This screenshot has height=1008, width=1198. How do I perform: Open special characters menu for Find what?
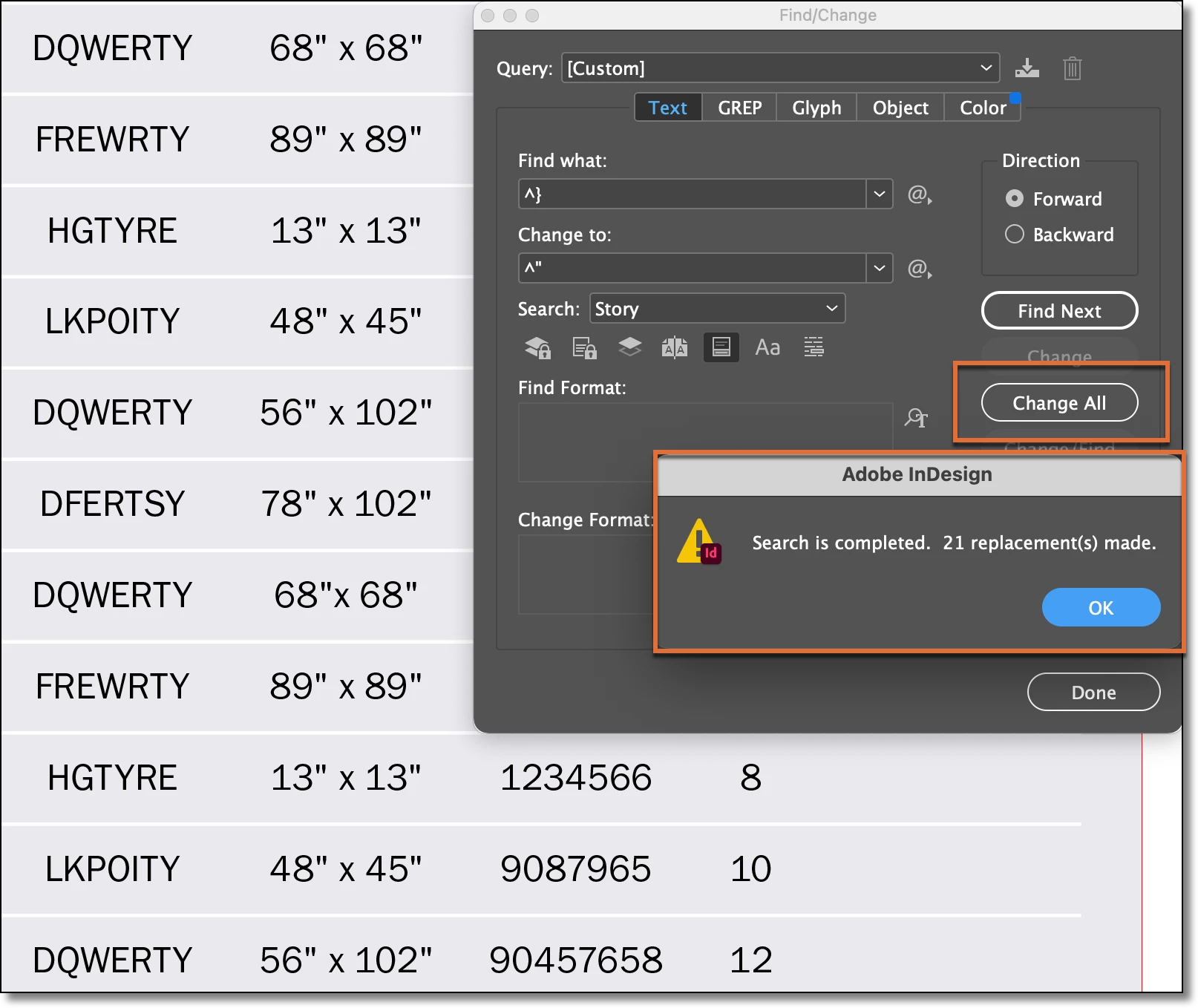(x=920, y=194)
